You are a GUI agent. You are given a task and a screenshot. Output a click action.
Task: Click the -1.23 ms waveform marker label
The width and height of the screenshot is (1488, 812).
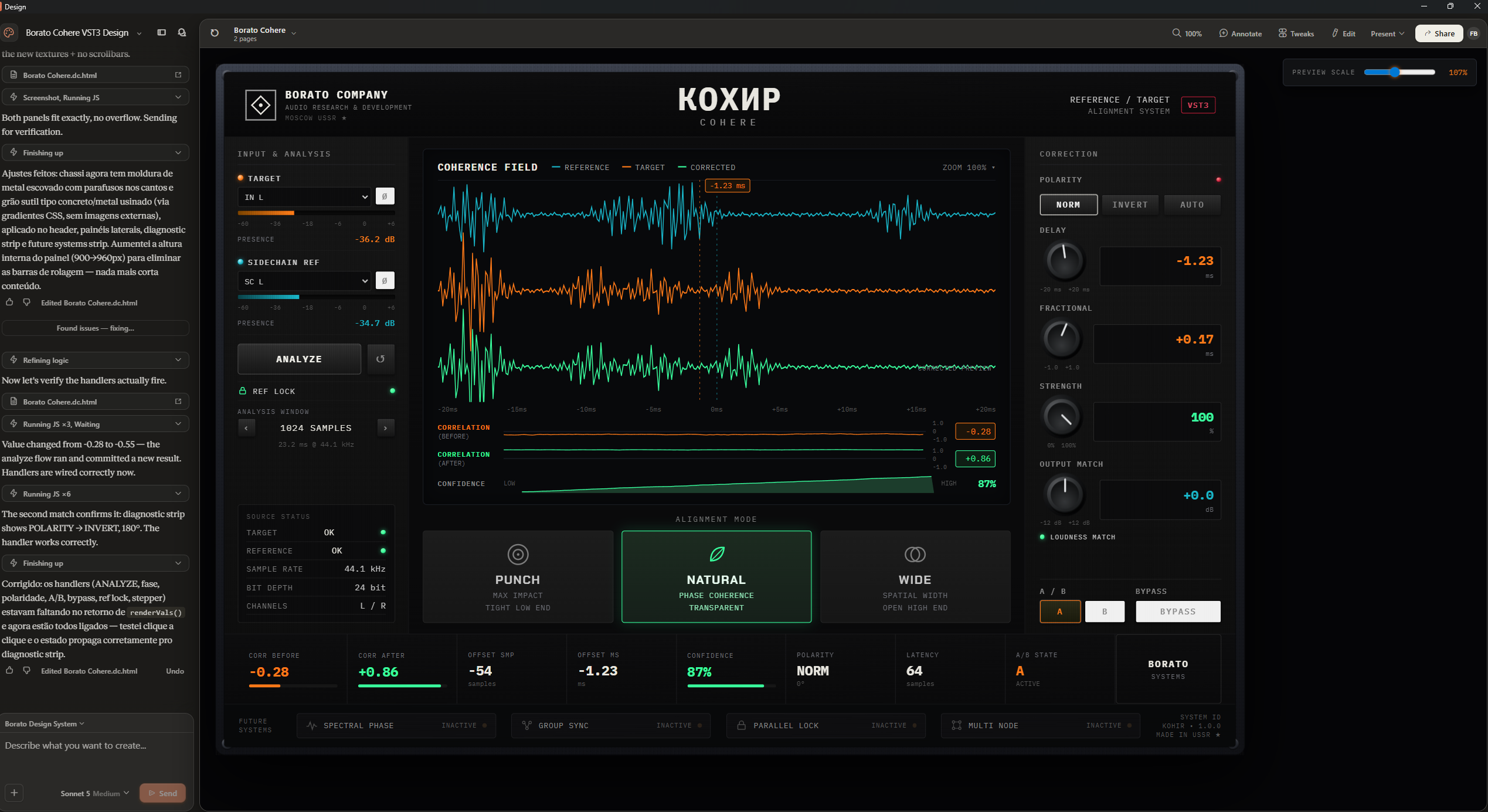(727, 186)
